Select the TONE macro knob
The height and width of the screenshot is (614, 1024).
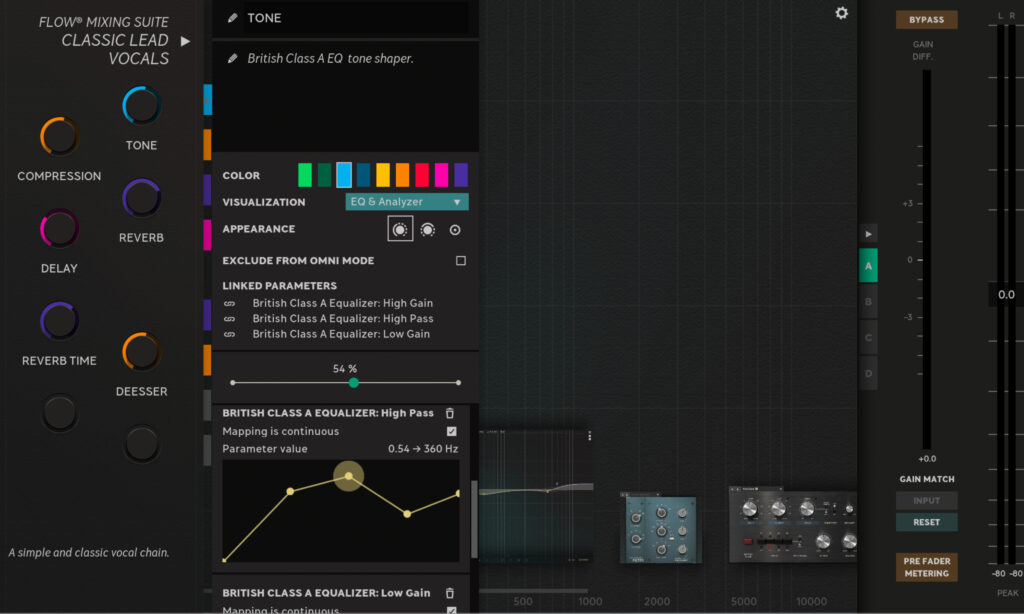pos(141,106)
